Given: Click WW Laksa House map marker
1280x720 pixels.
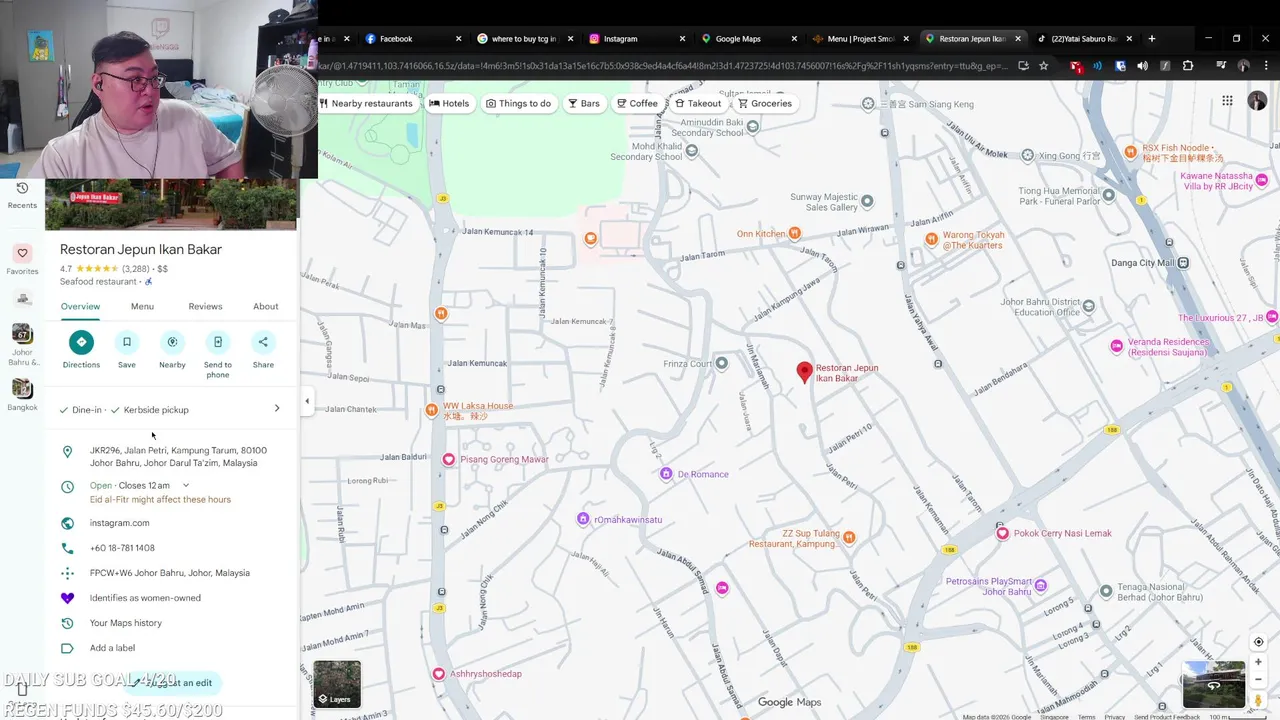Looking at the screenshot, I should click(x=431, y=409).
